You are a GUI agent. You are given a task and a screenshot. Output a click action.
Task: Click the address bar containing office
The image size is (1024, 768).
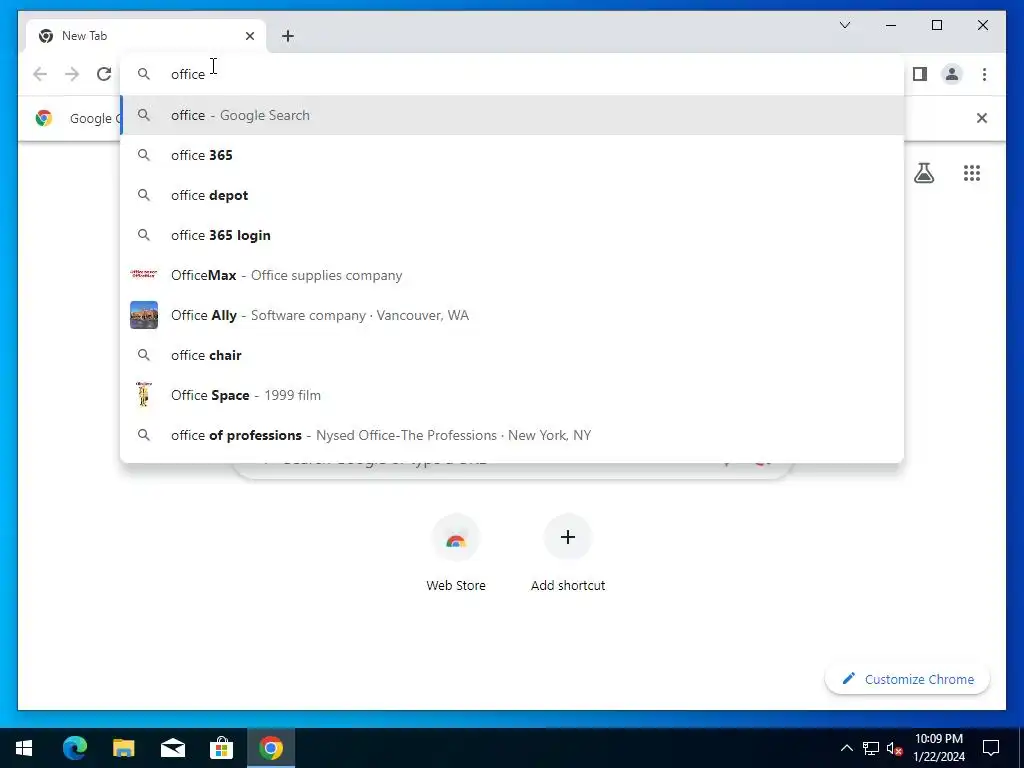pos(512,74)
